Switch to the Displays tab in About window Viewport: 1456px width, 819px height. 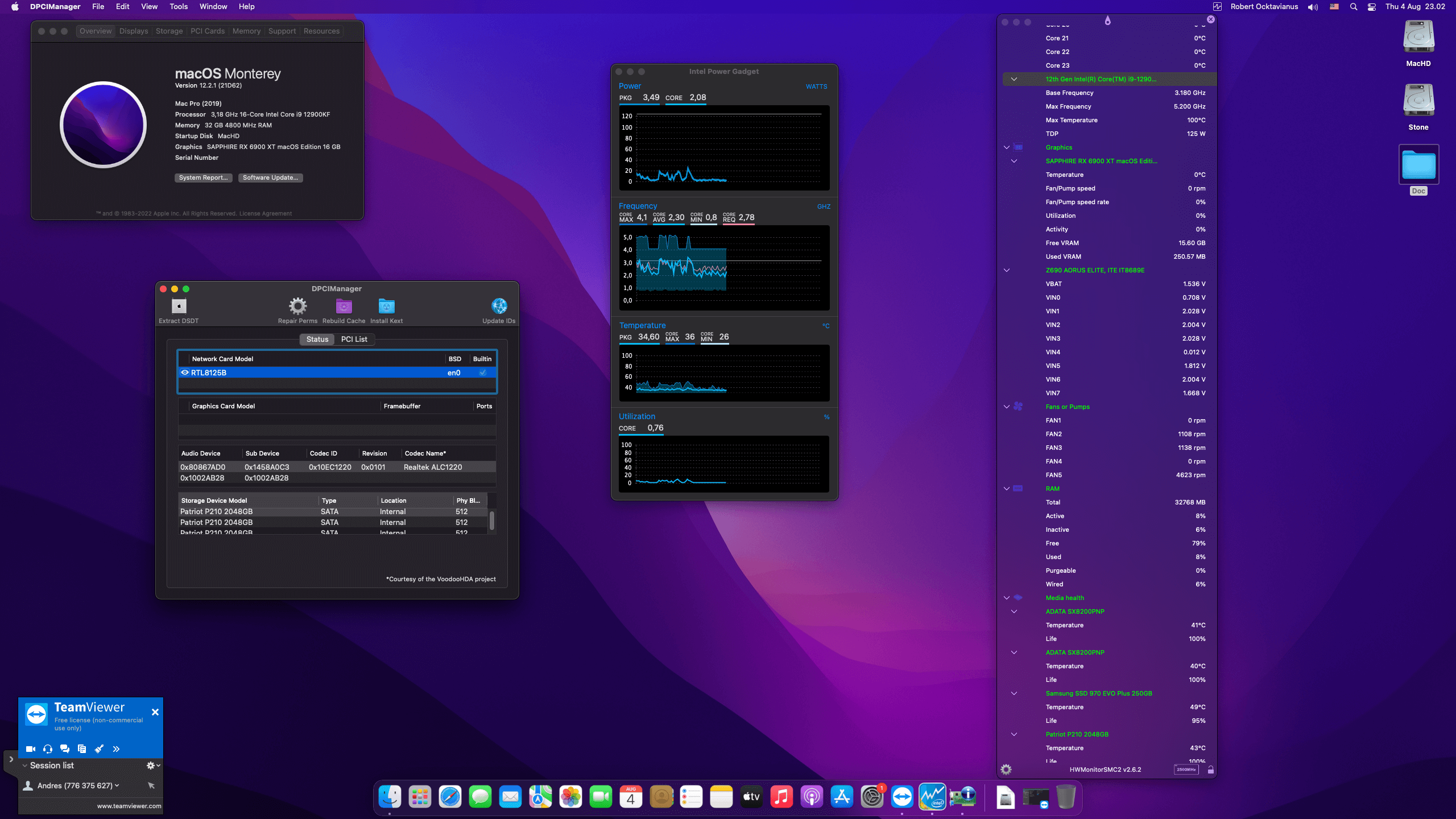[x=134, y=31]
